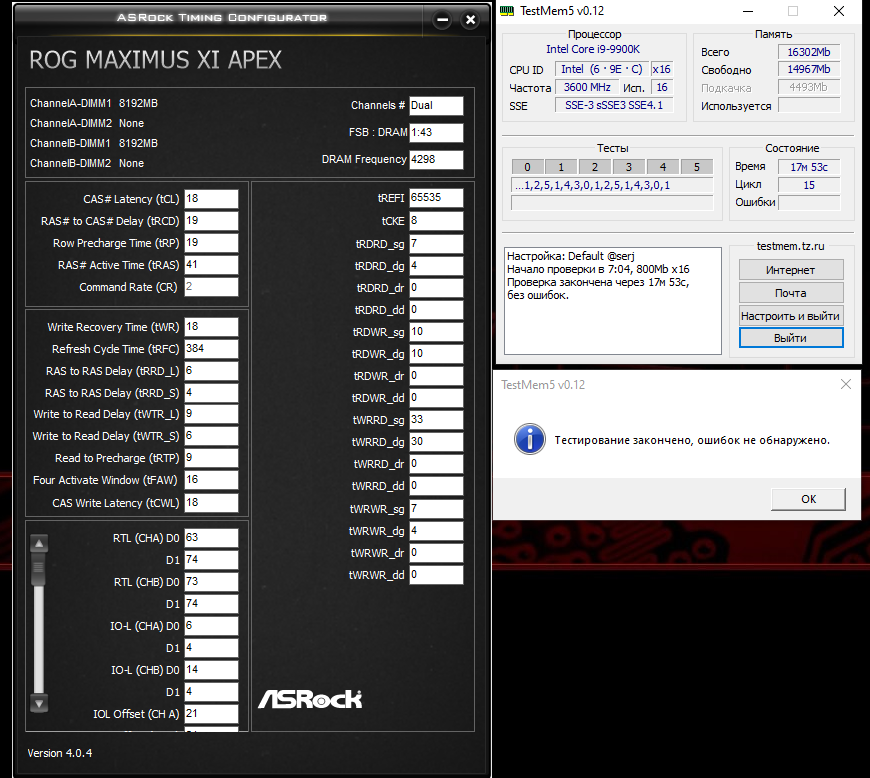
Task: Click the scrollbar down arrow in RTL panel
Action: (39, 703)
